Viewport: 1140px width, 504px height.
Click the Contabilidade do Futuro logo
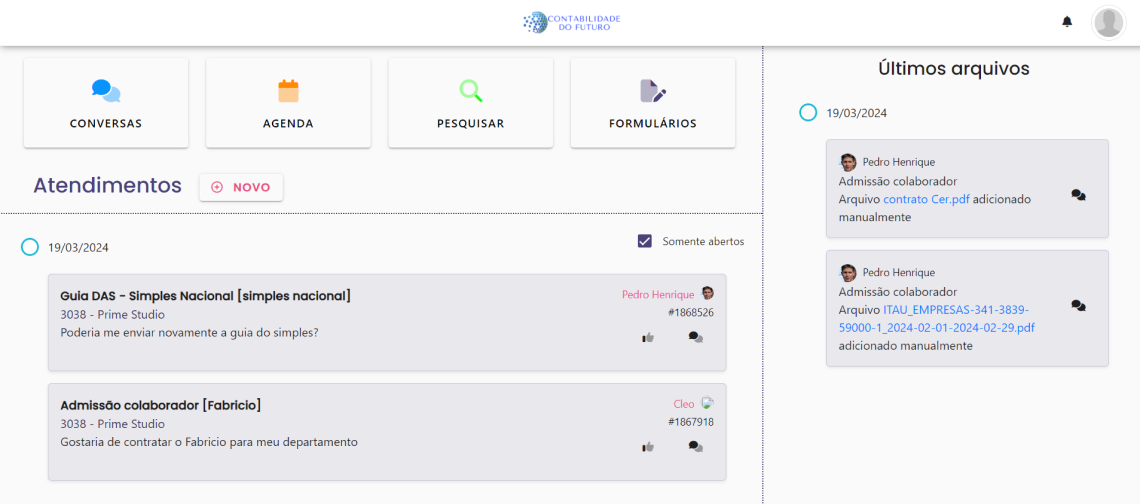pos(571,22)
